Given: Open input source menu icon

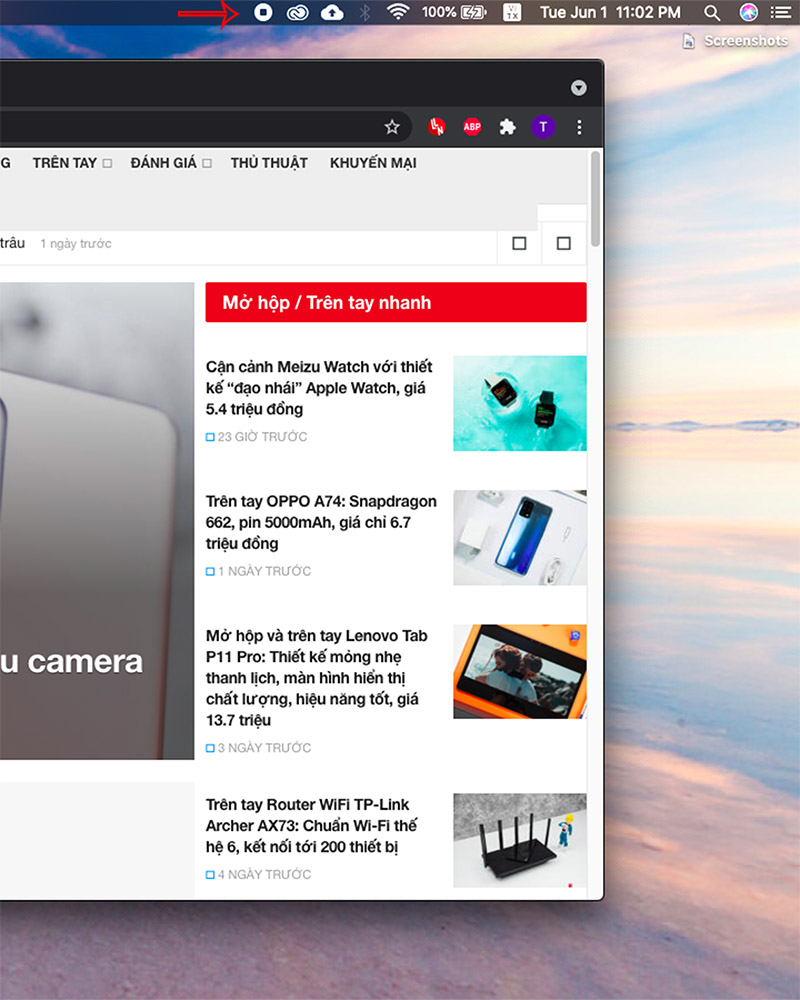Looking at the screenshot, I should point(512,12).
